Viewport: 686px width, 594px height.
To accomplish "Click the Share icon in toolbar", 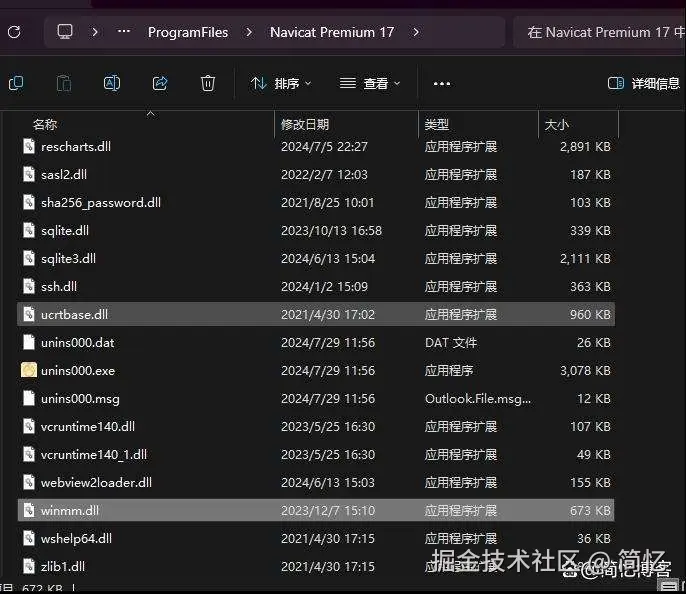I will pos(160,83).
